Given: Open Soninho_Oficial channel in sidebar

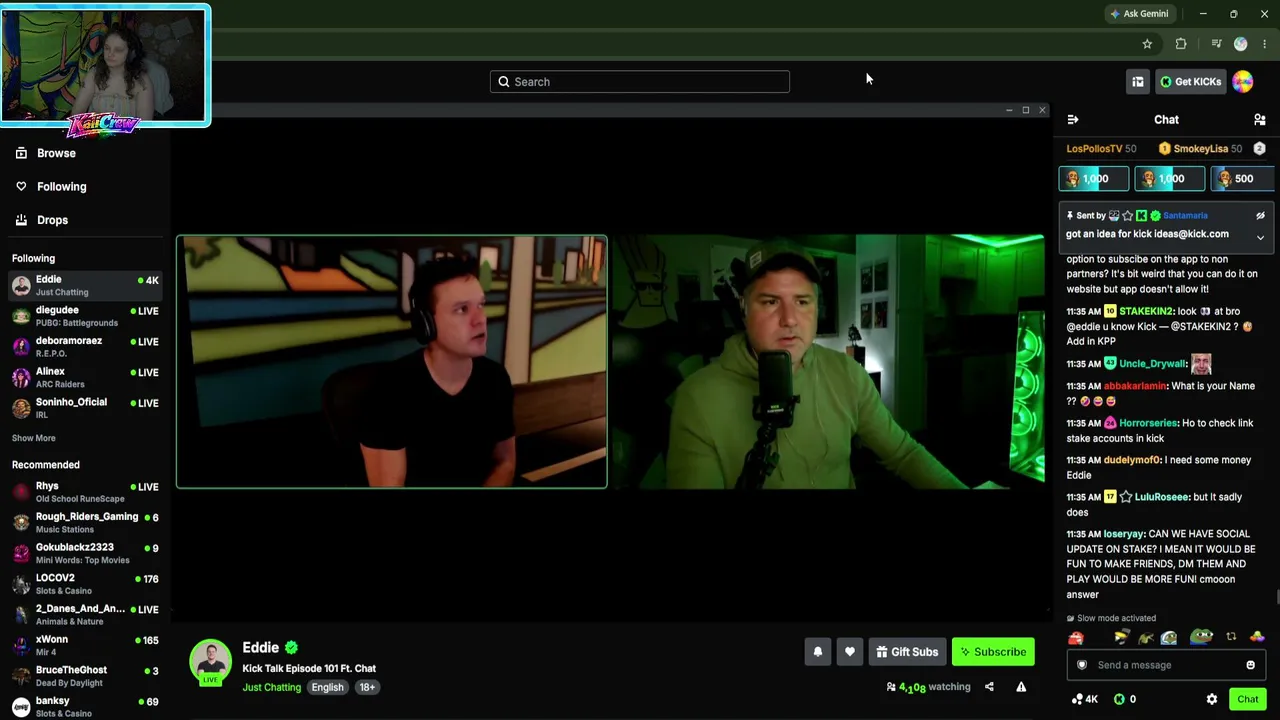Looking at the screenshot, I should tap(85, 408).
